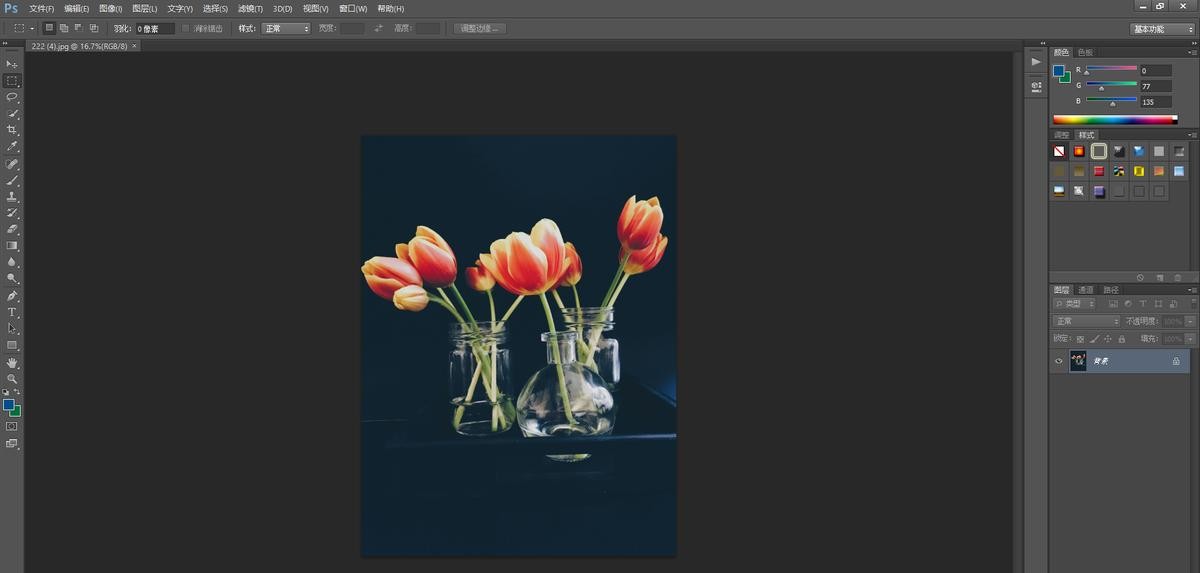
Task: Select the Zoom tool
Action: coord(12,379)
